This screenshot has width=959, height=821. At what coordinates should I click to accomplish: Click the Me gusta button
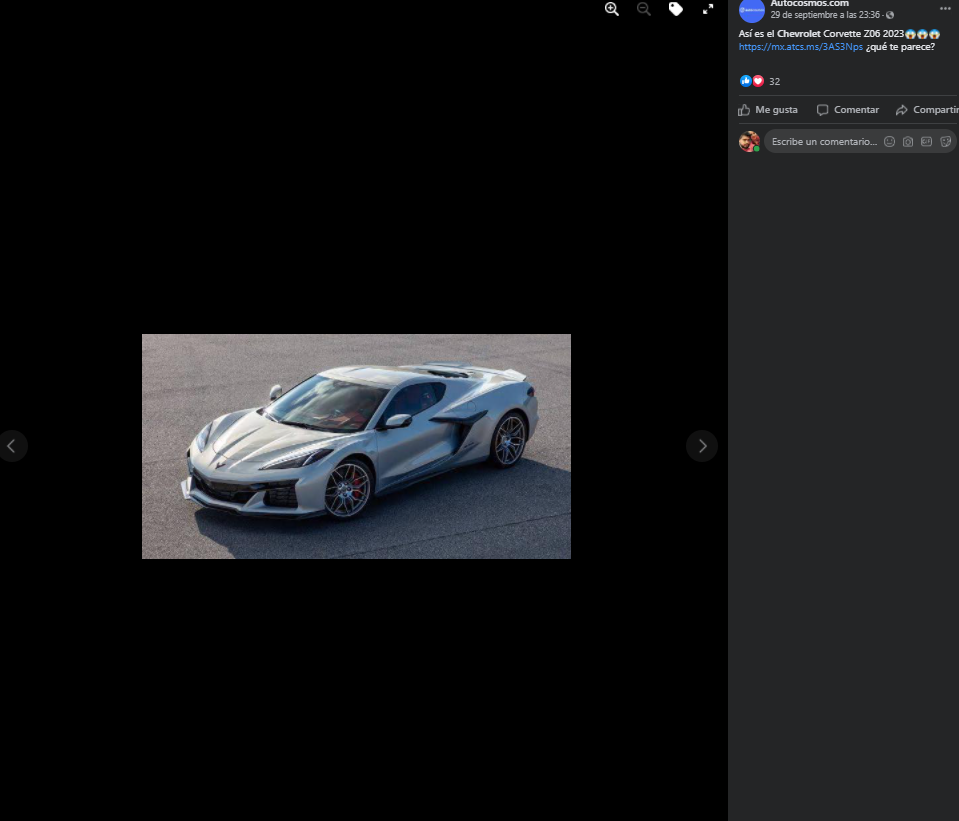click(768, 110)
